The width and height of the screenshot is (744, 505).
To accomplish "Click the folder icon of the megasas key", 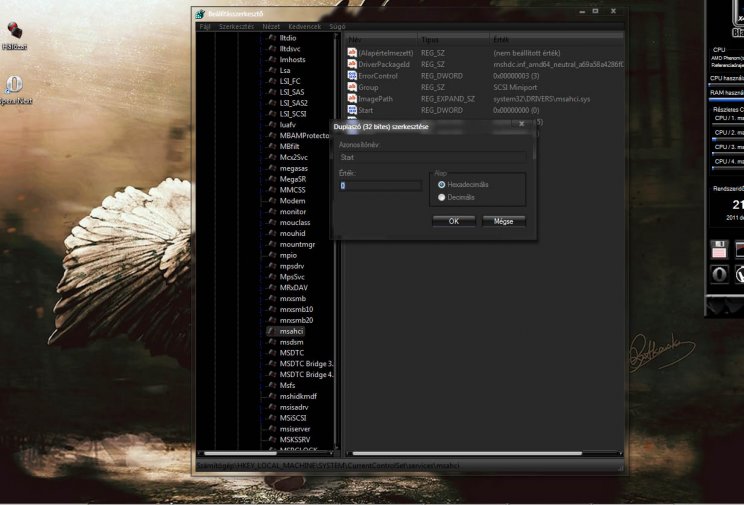I will point(272,168).
